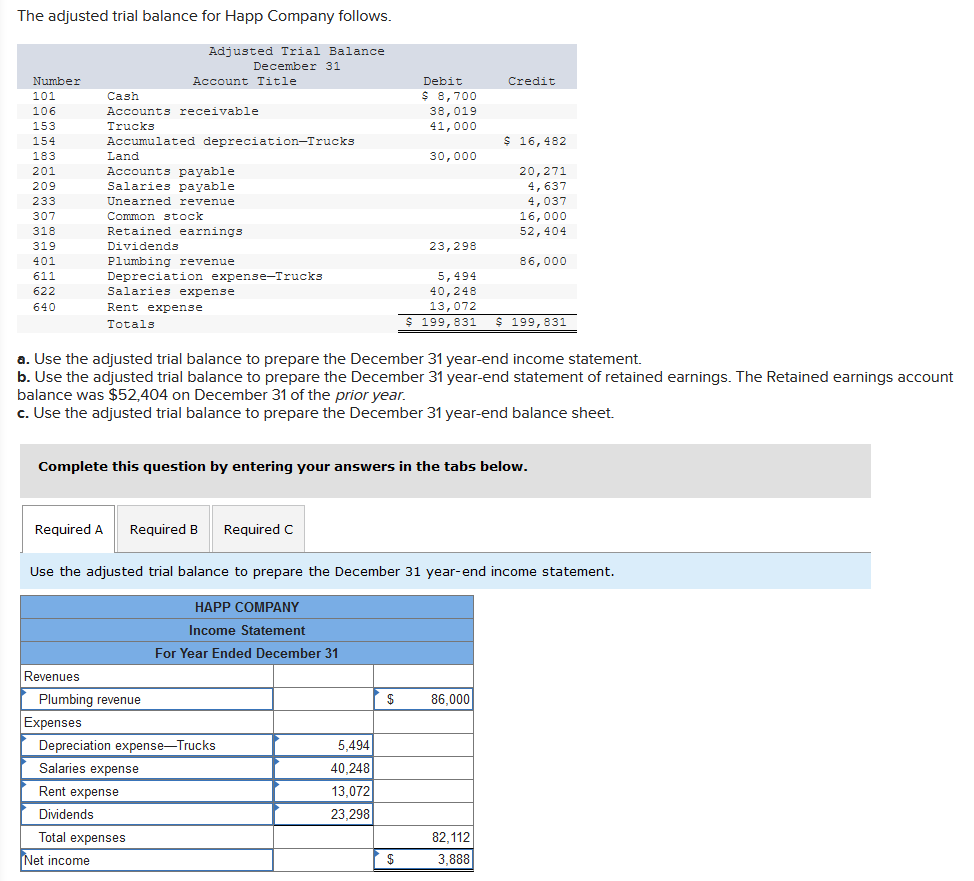Click account number 640 in trial balance
The image size is (974, 881).
point(44,307)
